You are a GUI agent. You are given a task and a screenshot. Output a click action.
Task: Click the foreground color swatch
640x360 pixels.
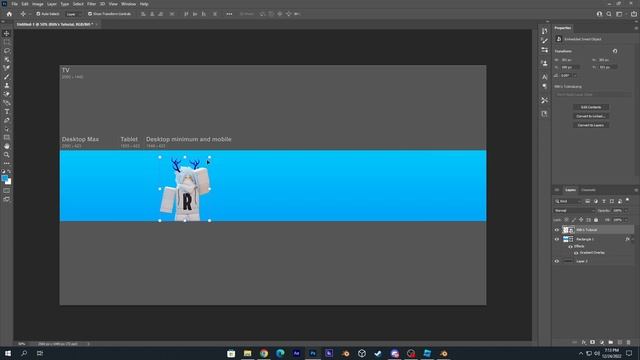coord(4,178)
